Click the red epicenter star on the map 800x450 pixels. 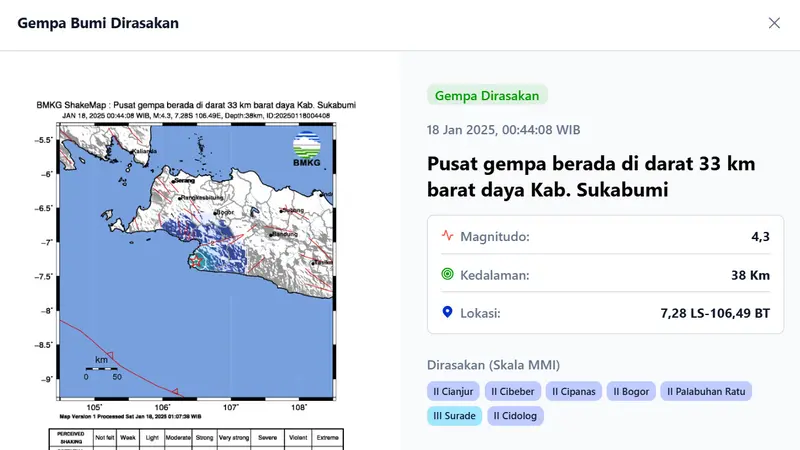196,261
